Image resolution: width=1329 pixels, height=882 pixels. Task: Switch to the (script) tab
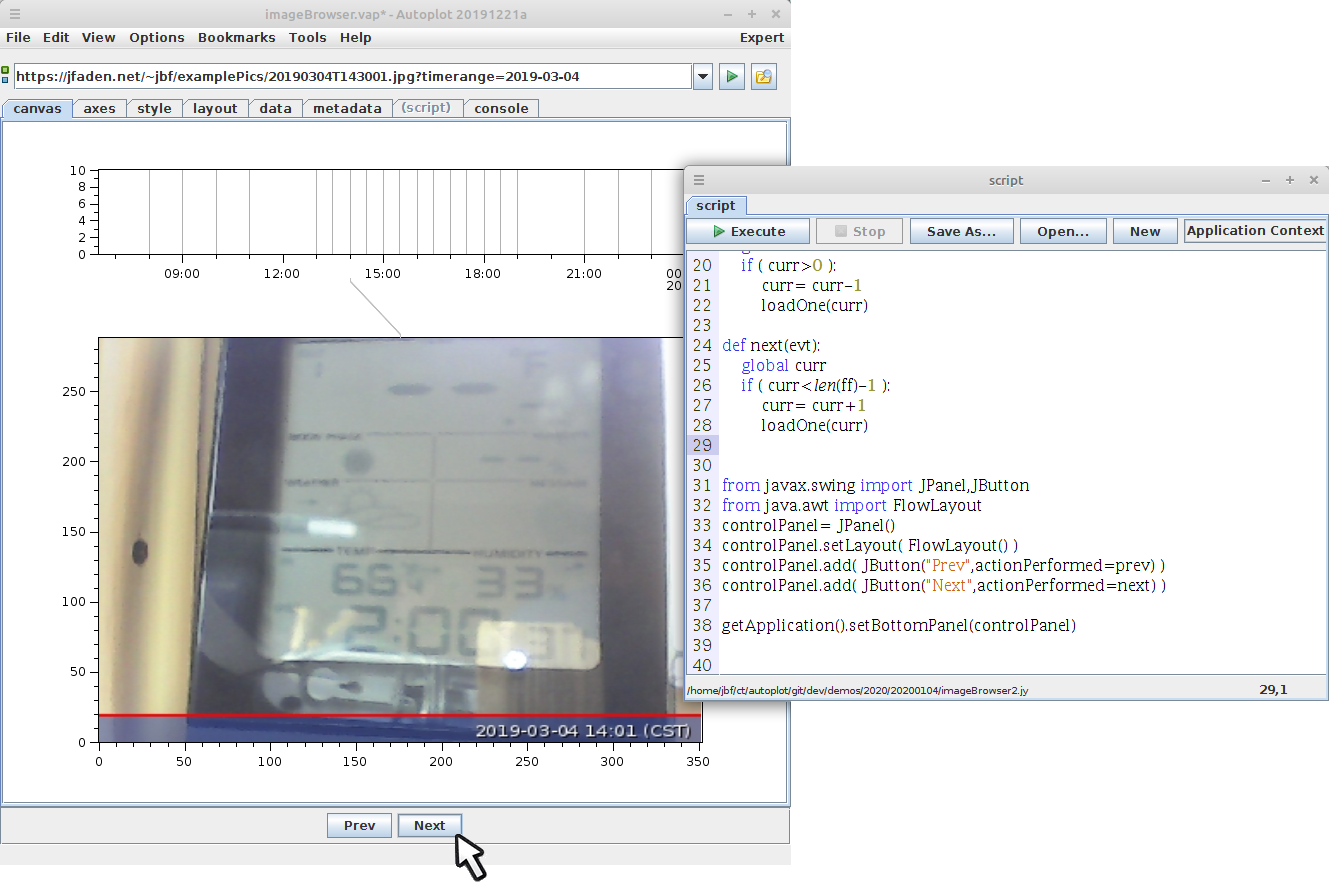(x=426, y=108)
